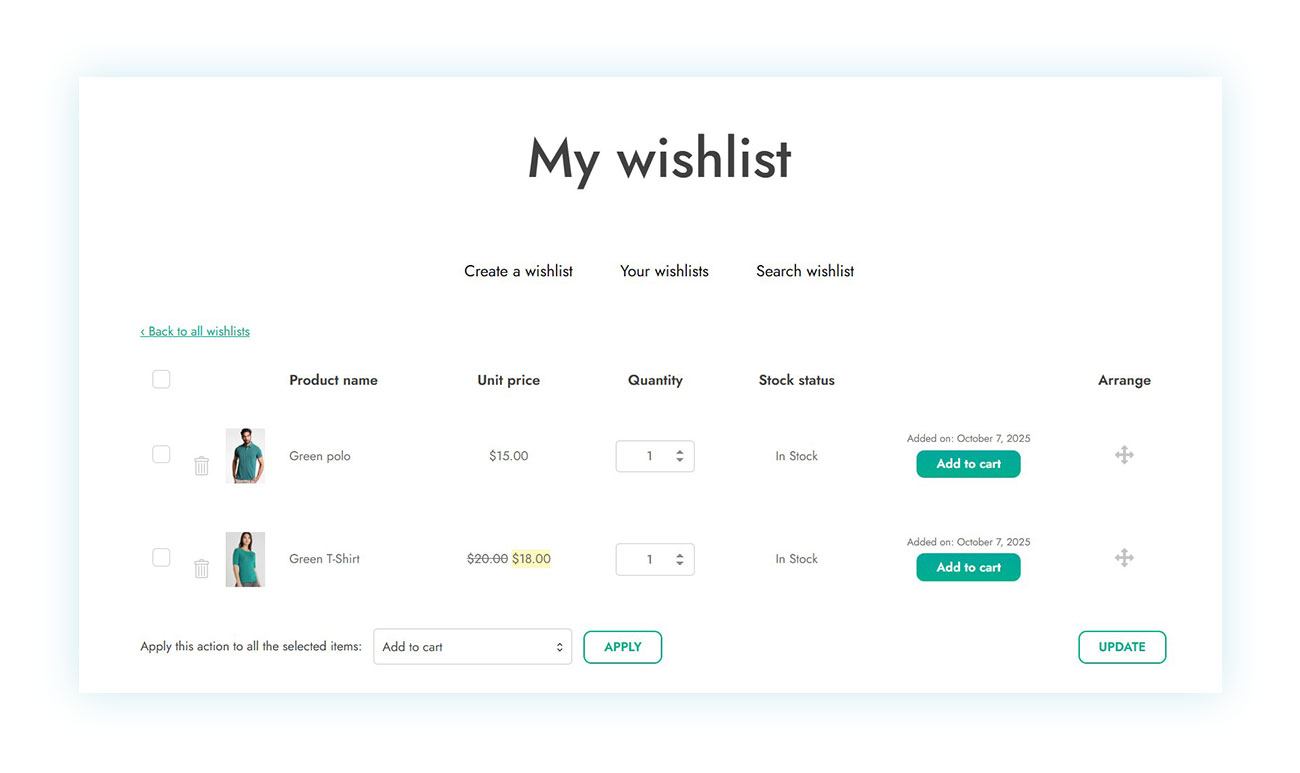Viewport: 1300px width, 773px height.
Task: Click the arrange handle for Green T-Shirt
Action: (1124, 558)
